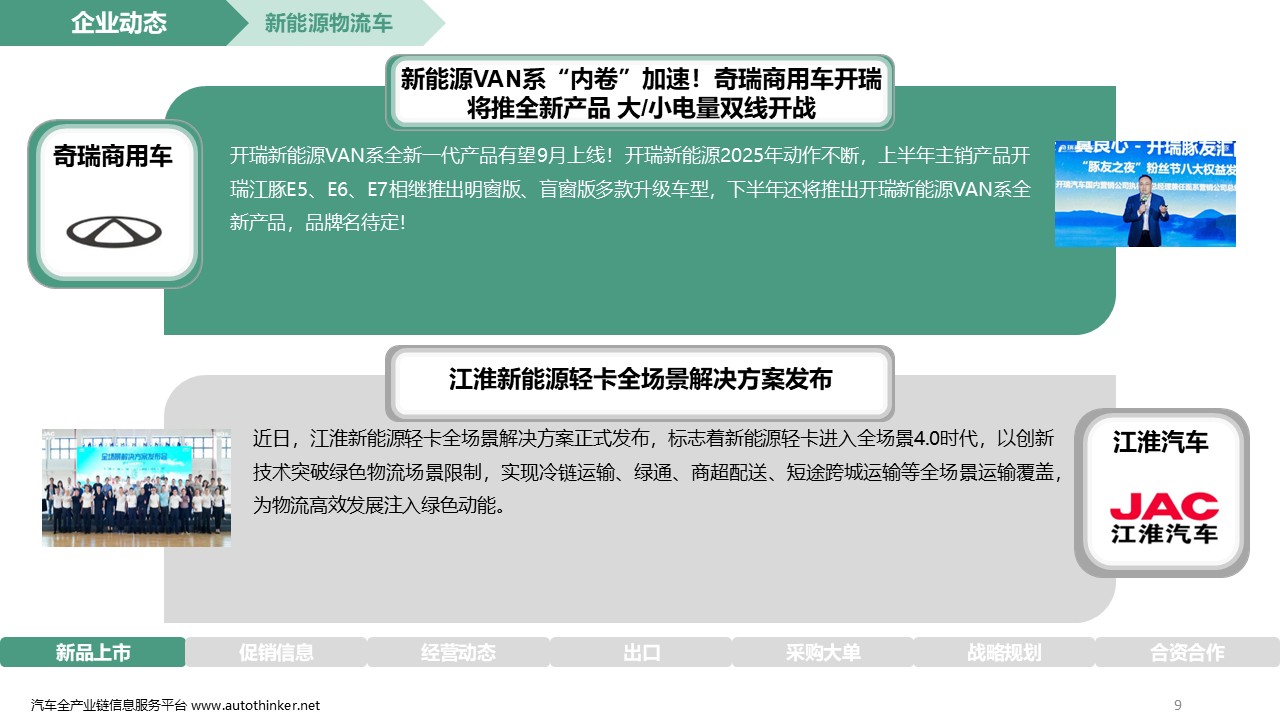Select the 新品上市 tab
The width and height of the screenshot is (1280, 720).
click(93, 653)
